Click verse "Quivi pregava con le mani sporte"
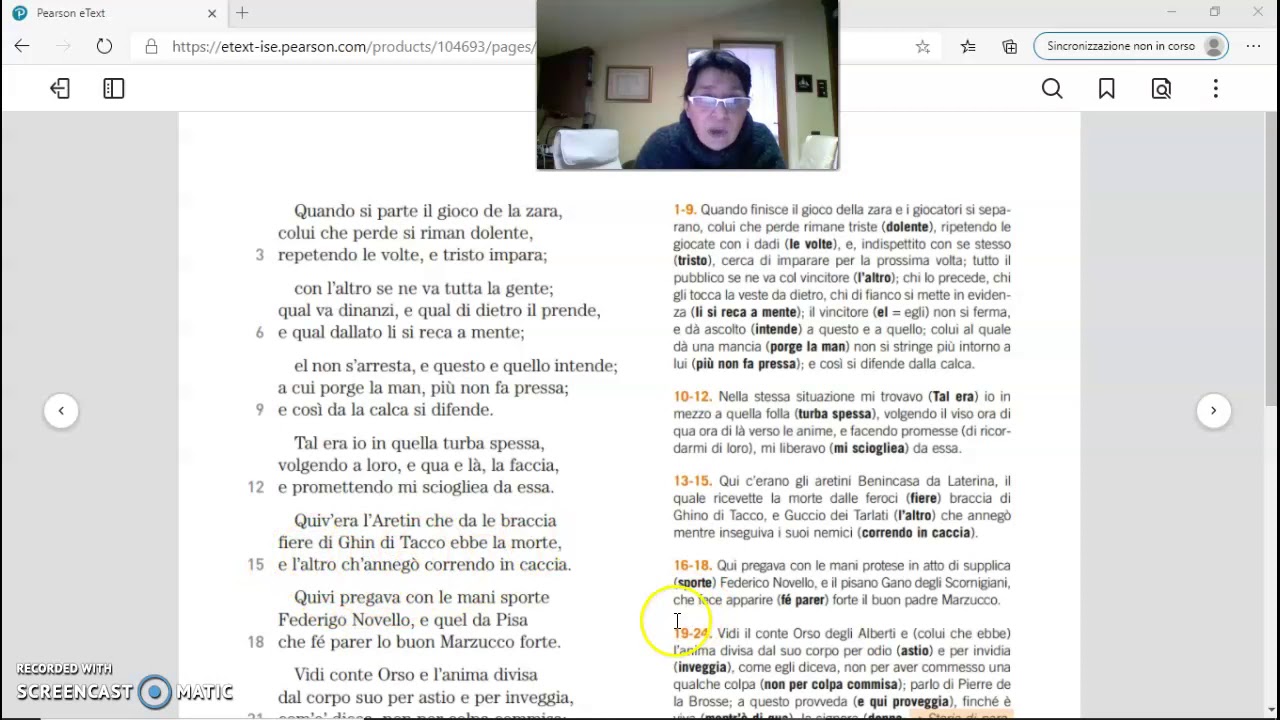 (421, 597)
